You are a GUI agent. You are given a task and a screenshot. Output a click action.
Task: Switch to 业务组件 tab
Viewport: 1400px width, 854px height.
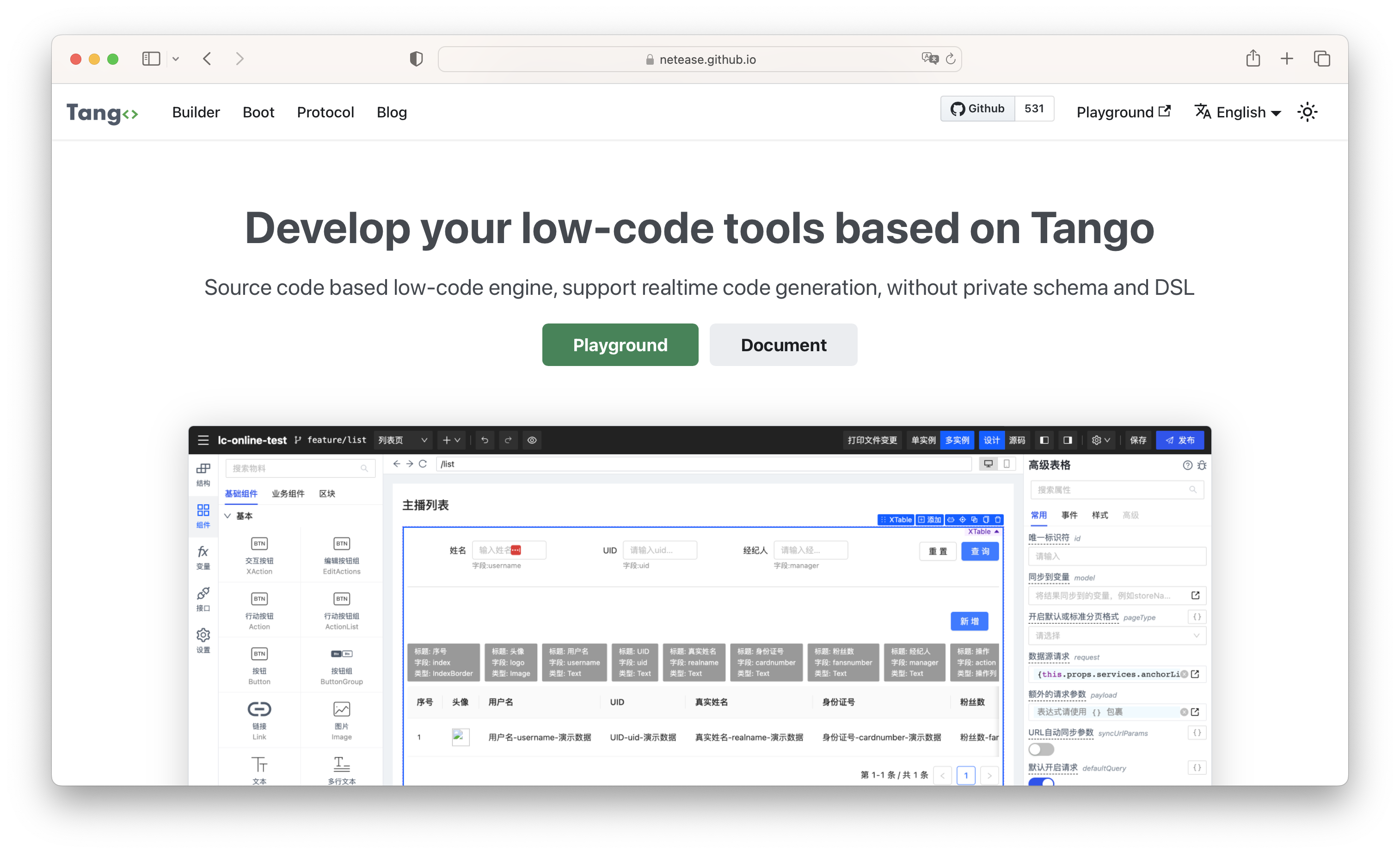288,494
